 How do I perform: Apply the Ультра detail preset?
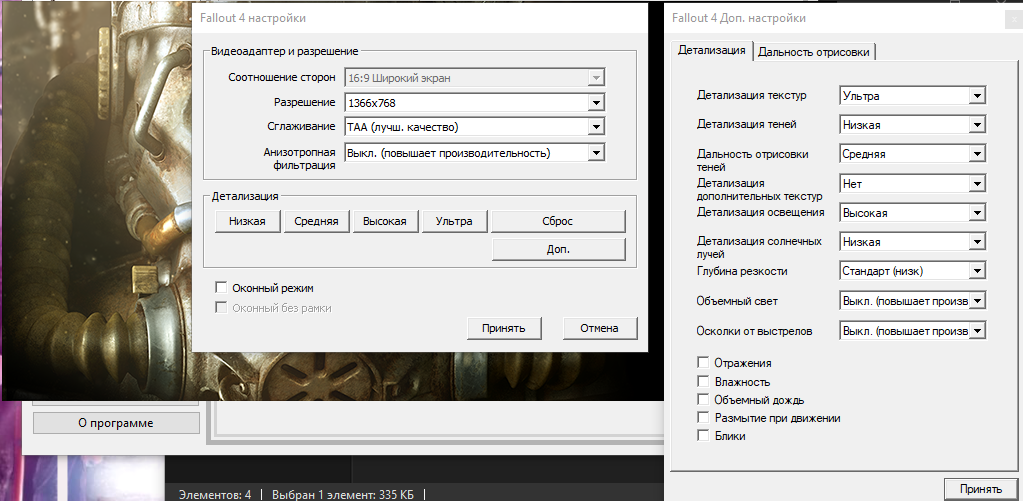click(x=454, y=221)
